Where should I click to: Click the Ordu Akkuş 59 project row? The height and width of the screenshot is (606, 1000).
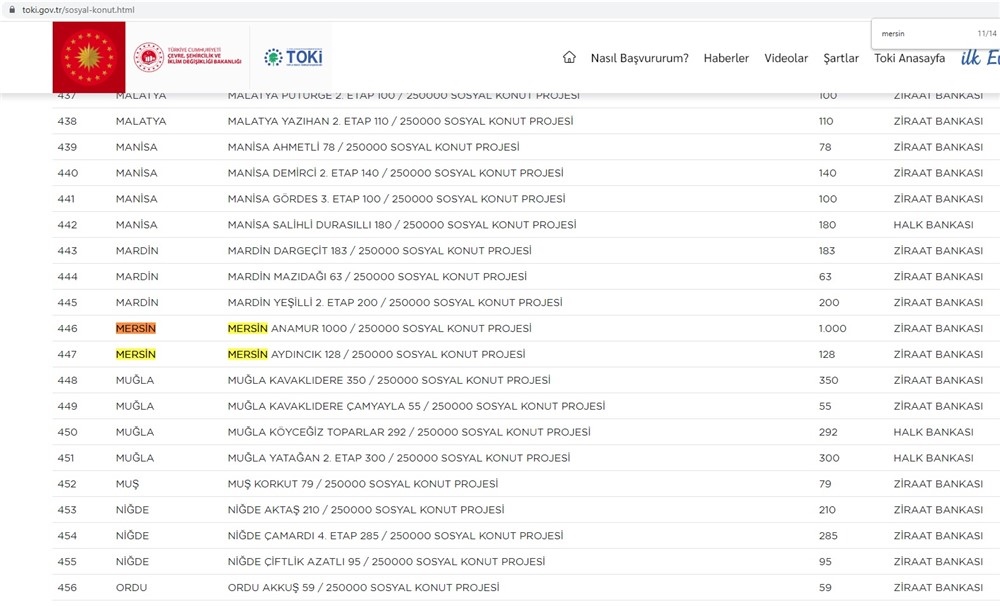(x=363, y=587)
